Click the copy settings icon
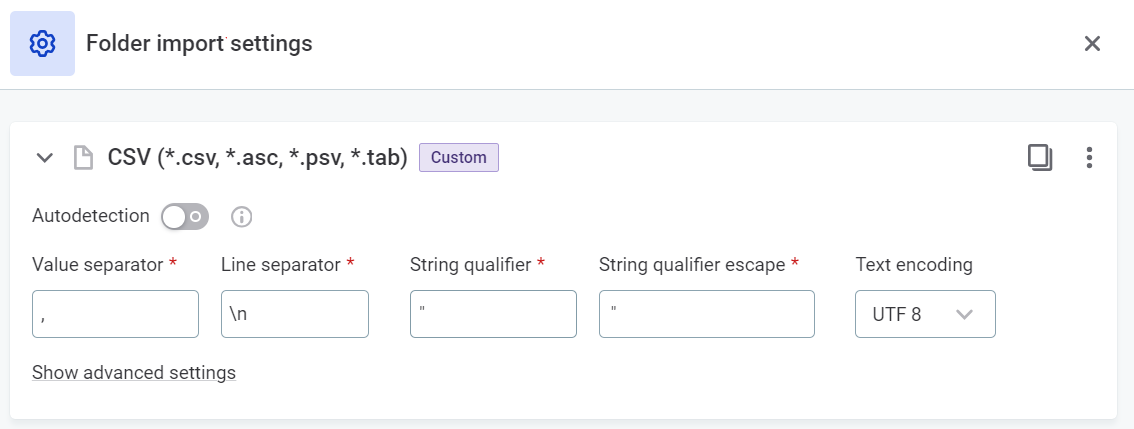The width and height of the screenshot is (1134, 429). pyautogui.click(x=1040, y=158)
